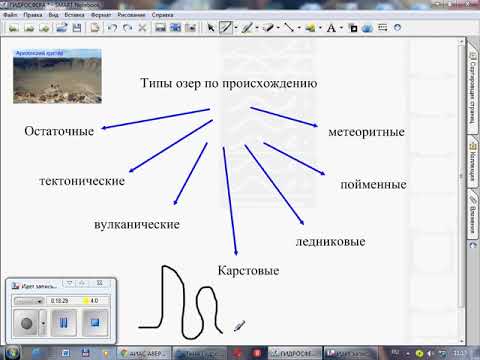Open the screen capture camera icon
This screenshot has height=360, width=480.
tap(191, 28)
